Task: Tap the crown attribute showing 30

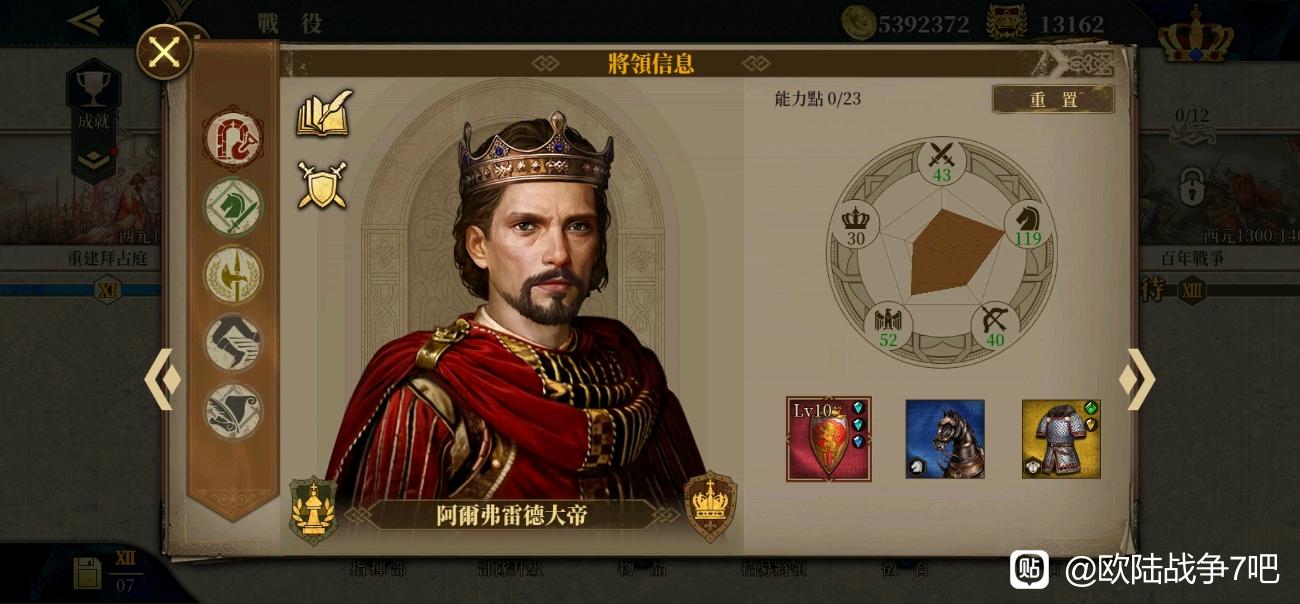Action: point(855,225)
